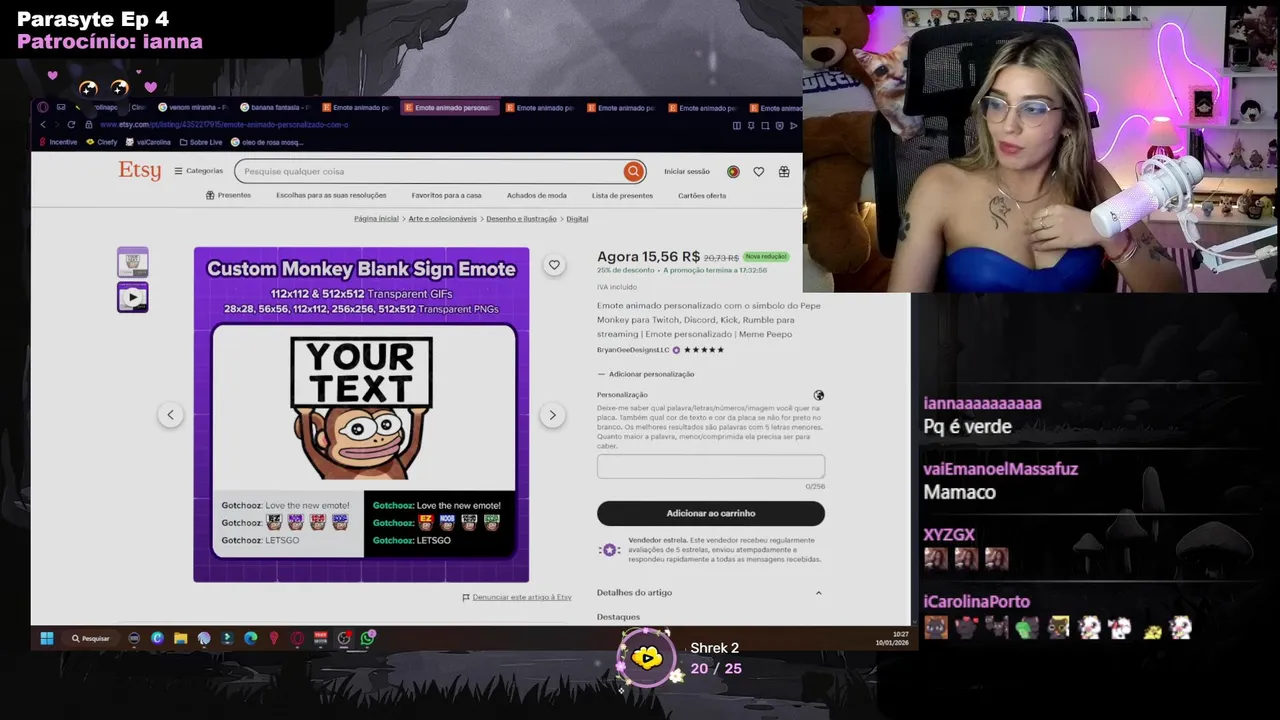The image size is (1280, 720).
Task: Open the Presentes menu item
Action: (228, 195)
